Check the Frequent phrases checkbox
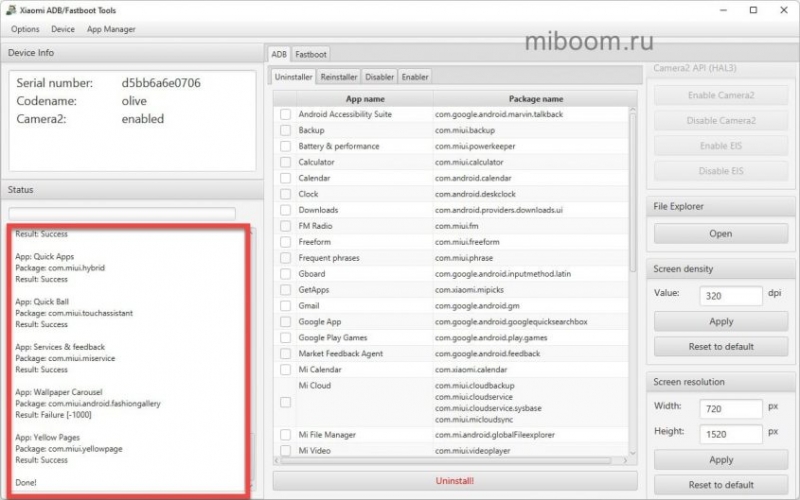Image resolution: width=800 pixels, height=500 pixels. point(286,258)
